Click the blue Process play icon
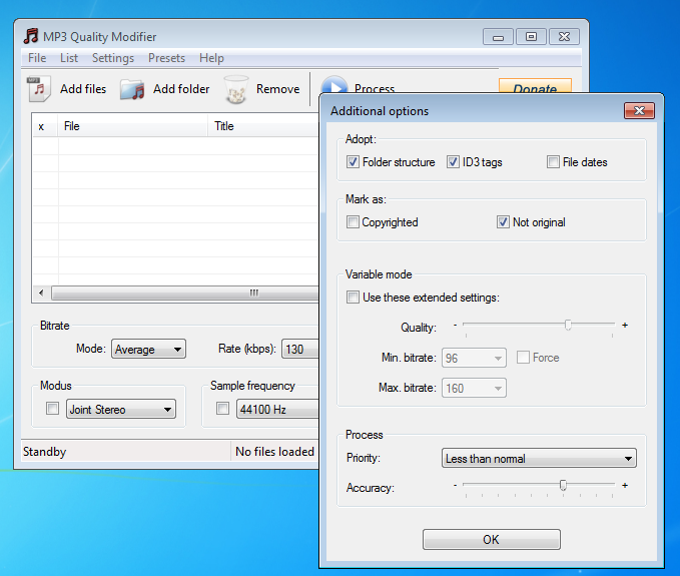Image resolution: width=680 pixels, height=576 pixels. [x=334, y=85]
